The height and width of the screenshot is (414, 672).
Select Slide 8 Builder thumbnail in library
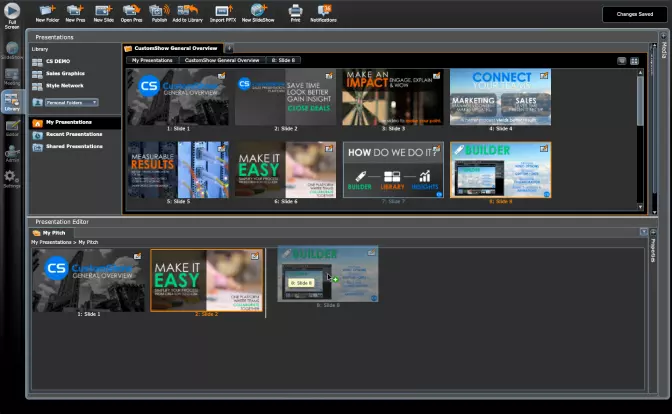click(501, 170)
